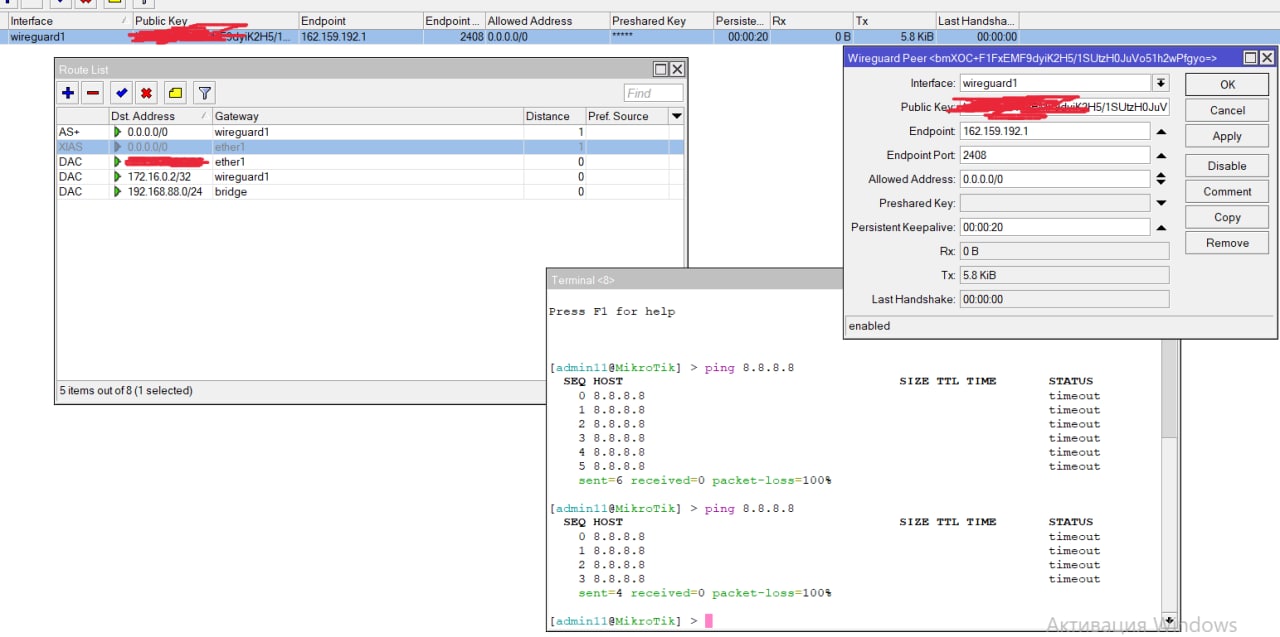
Task: Click OK in the Wireguard Peer dialog
Action: pyautogui.click(x=1227, y=85)
